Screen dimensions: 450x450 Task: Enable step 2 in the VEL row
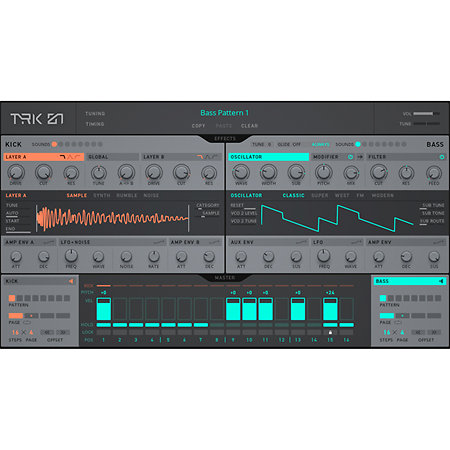pos(120,309)
